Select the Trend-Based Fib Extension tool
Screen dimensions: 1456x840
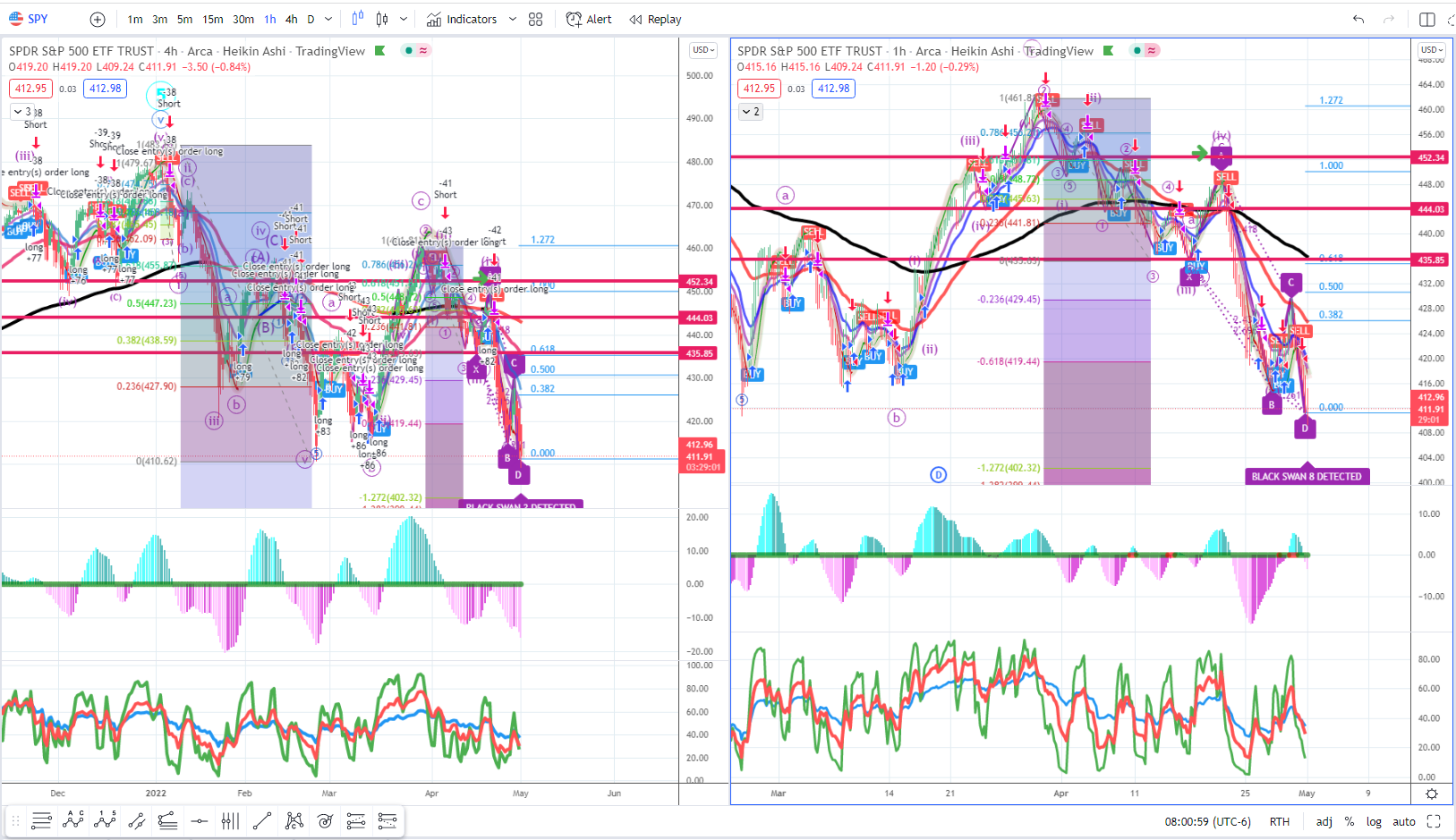point(167,820)
